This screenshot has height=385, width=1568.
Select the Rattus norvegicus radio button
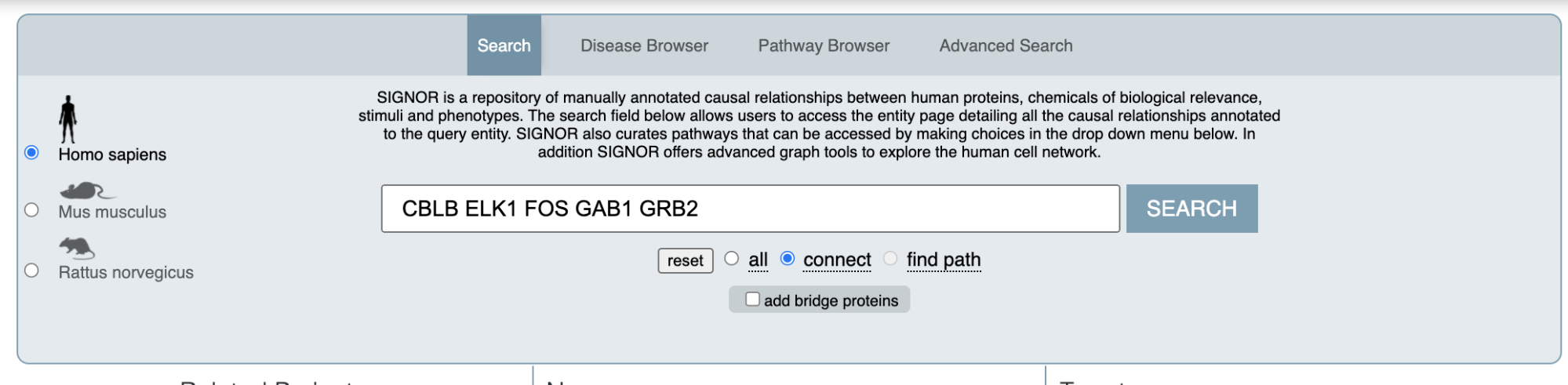(31, 270)
